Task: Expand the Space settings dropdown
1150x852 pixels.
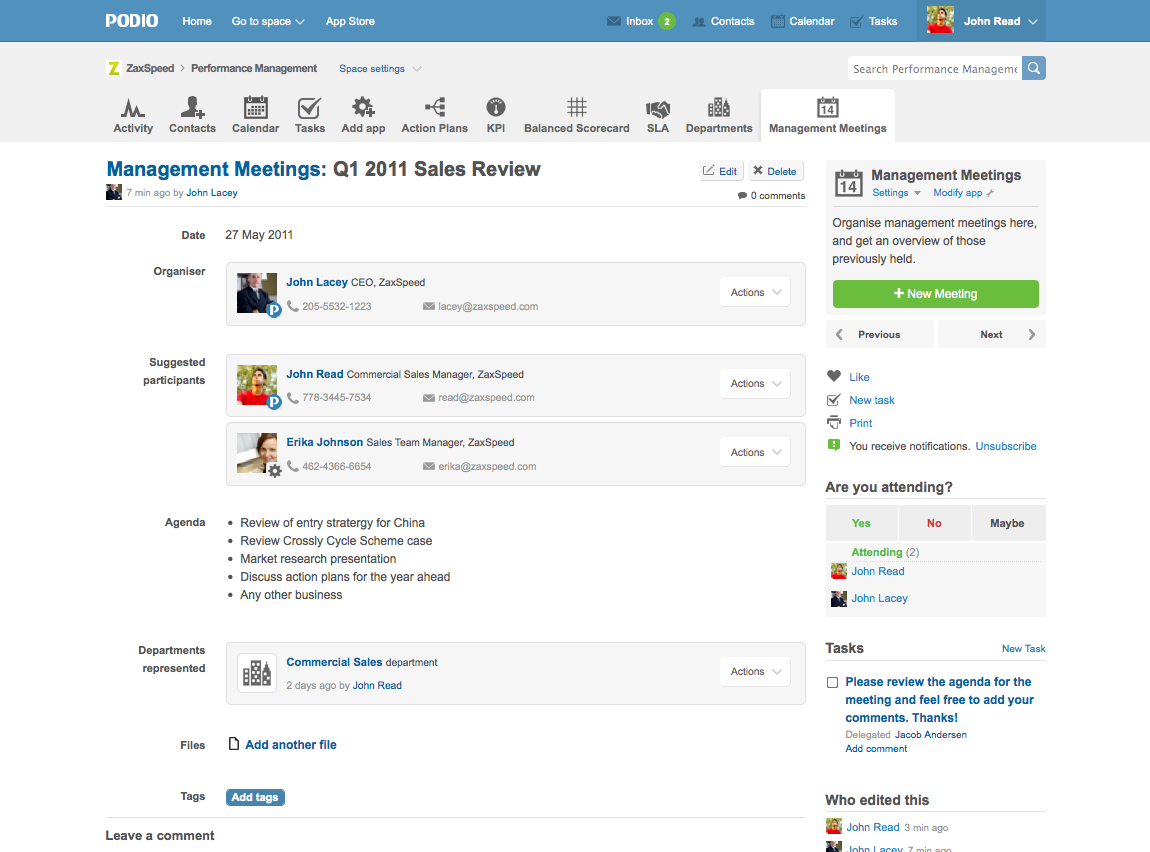Action: (380, 69)
